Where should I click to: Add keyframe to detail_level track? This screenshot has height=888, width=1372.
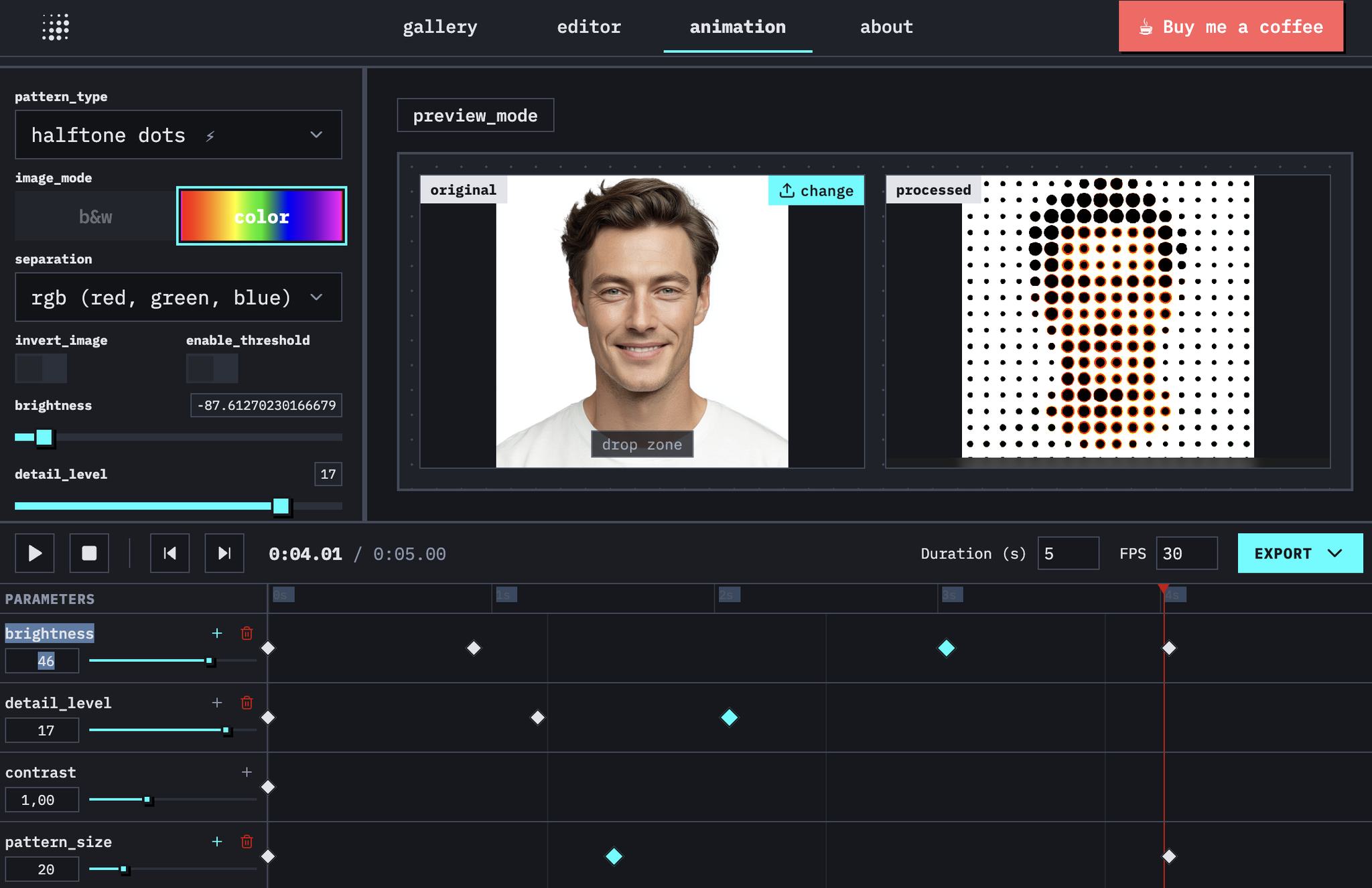click(x=217, y=702)
